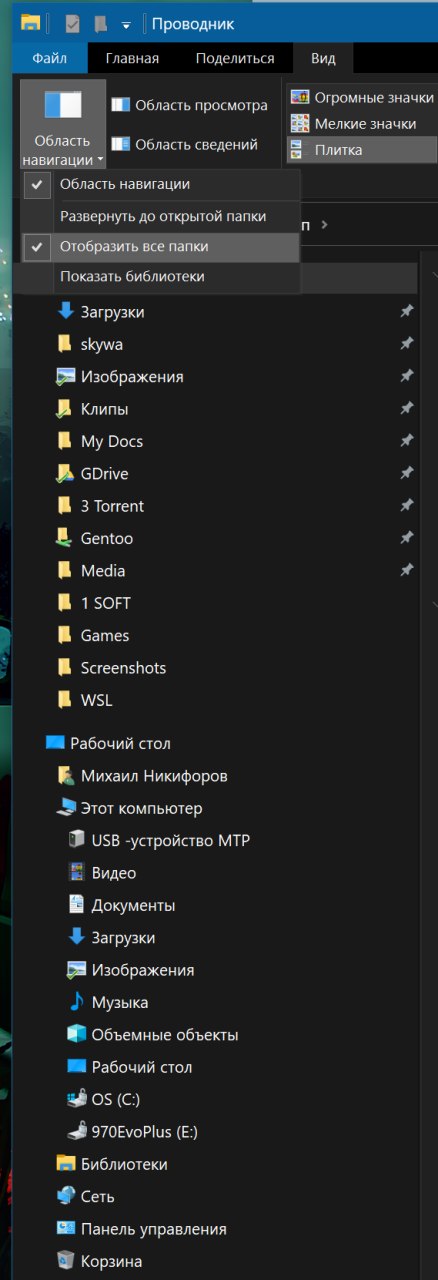The height and width of the screenshot is (1280, 438).
Task: Click the pin icon next to Клипы
Action: 406,409
